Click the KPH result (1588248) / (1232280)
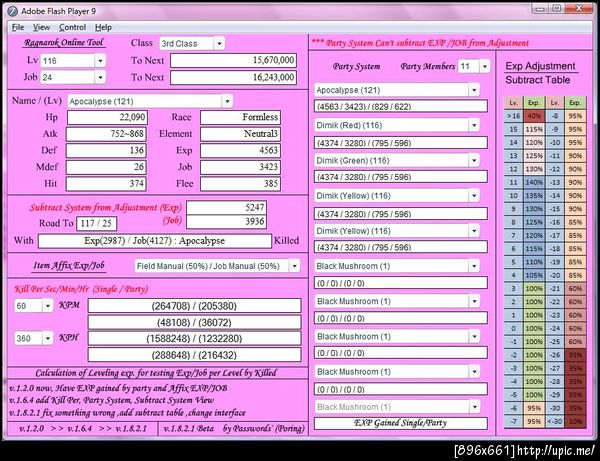This screenshot has height=461, width=600. (x=194, y=339)
